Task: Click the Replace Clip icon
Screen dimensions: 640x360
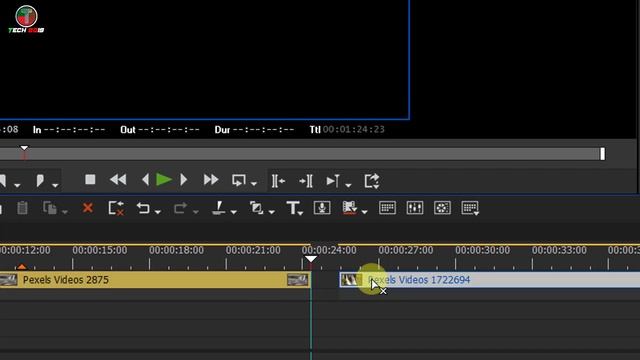Action: pos(50,208)
